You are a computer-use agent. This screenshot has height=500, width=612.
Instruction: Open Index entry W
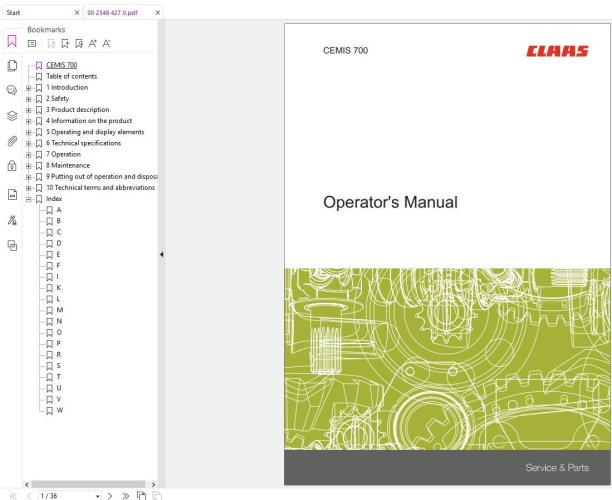coord(60,410)
